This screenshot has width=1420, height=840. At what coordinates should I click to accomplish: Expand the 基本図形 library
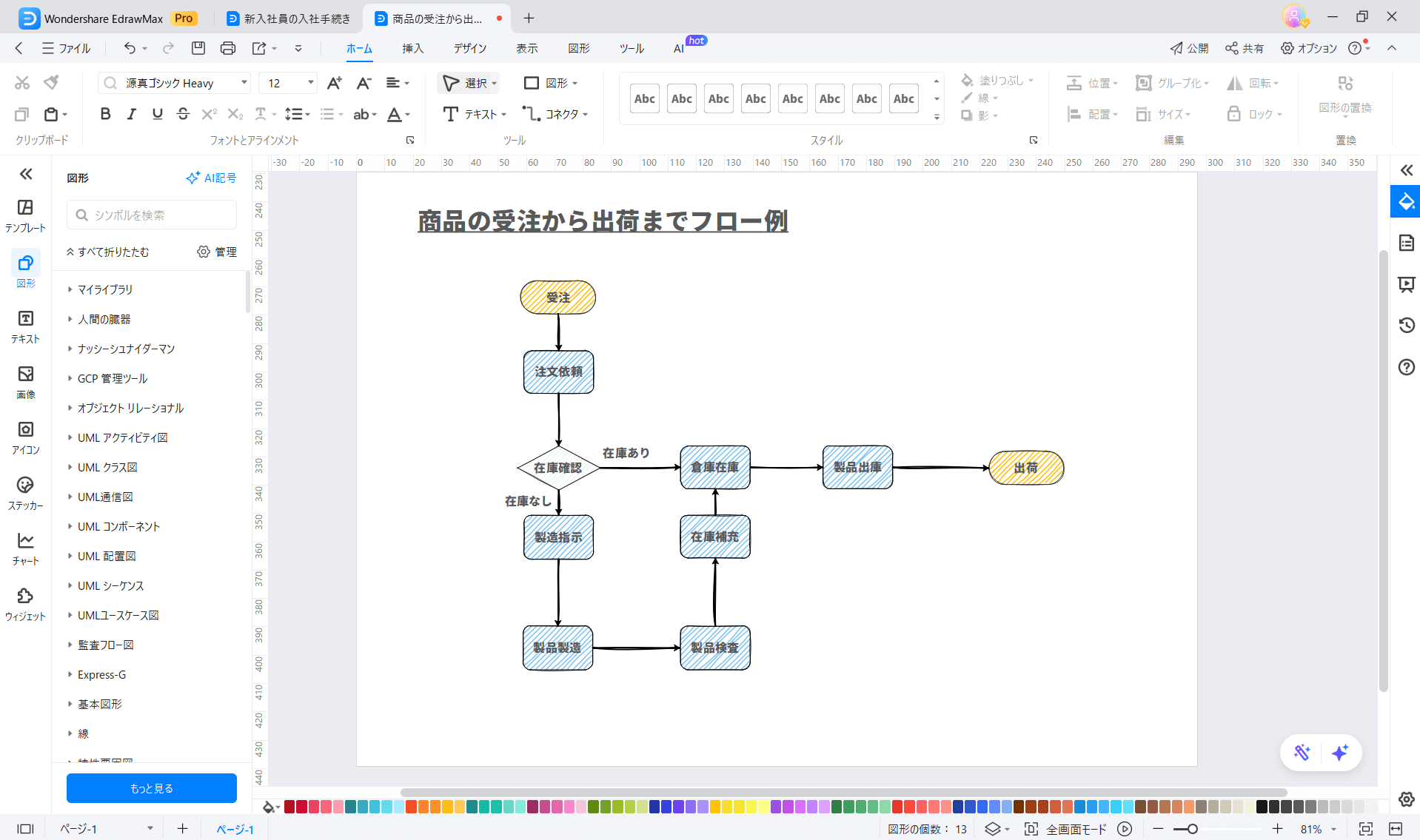point(99,704)
